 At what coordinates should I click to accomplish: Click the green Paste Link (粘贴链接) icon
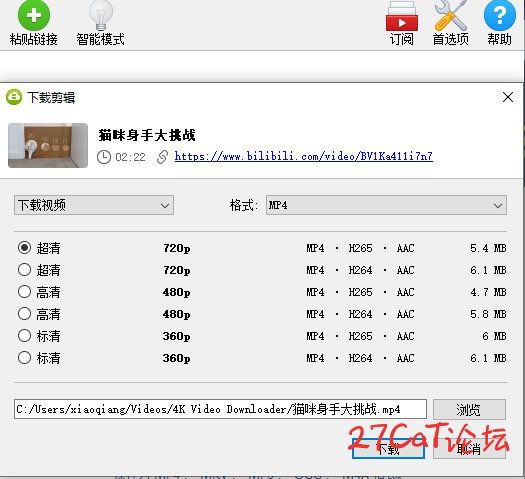point(34,16)
